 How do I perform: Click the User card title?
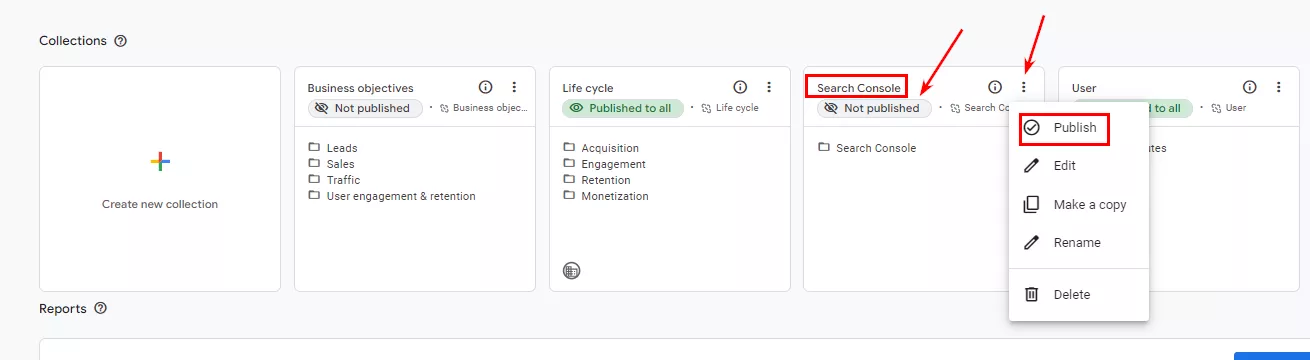[x=1084, y=88]
